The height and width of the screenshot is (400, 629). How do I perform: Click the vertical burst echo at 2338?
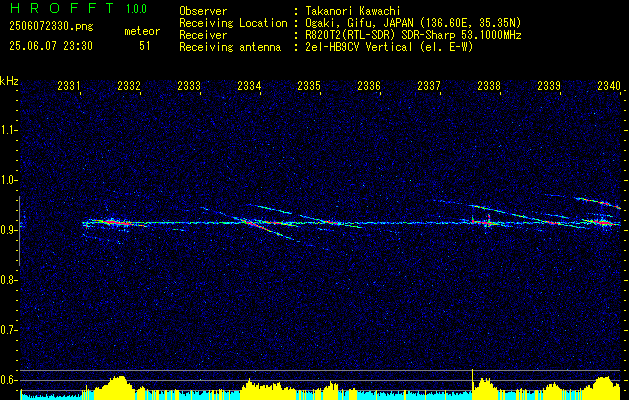488,221
